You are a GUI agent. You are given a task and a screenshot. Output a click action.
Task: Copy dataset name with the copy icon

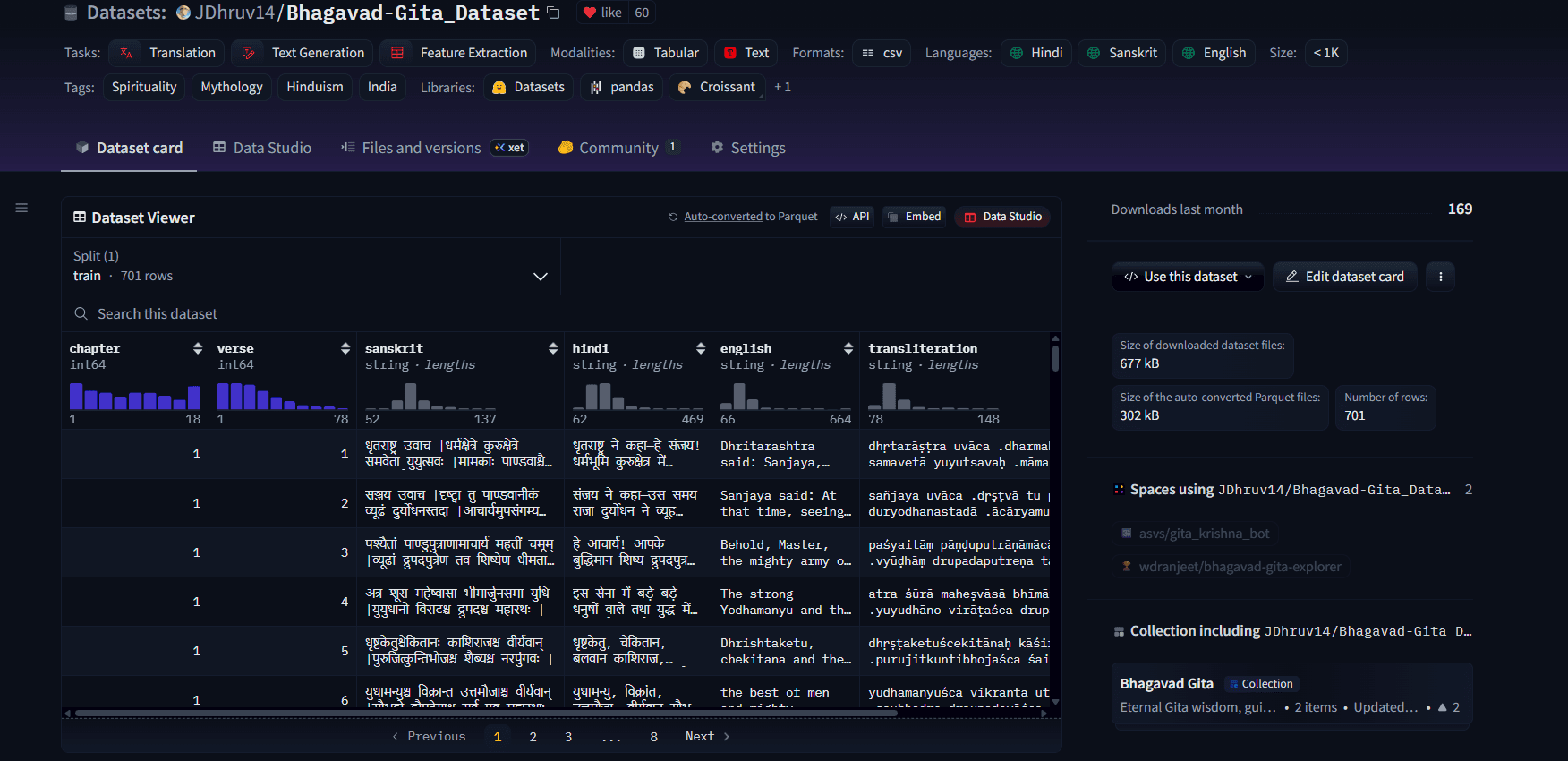(x=553, y=13)
